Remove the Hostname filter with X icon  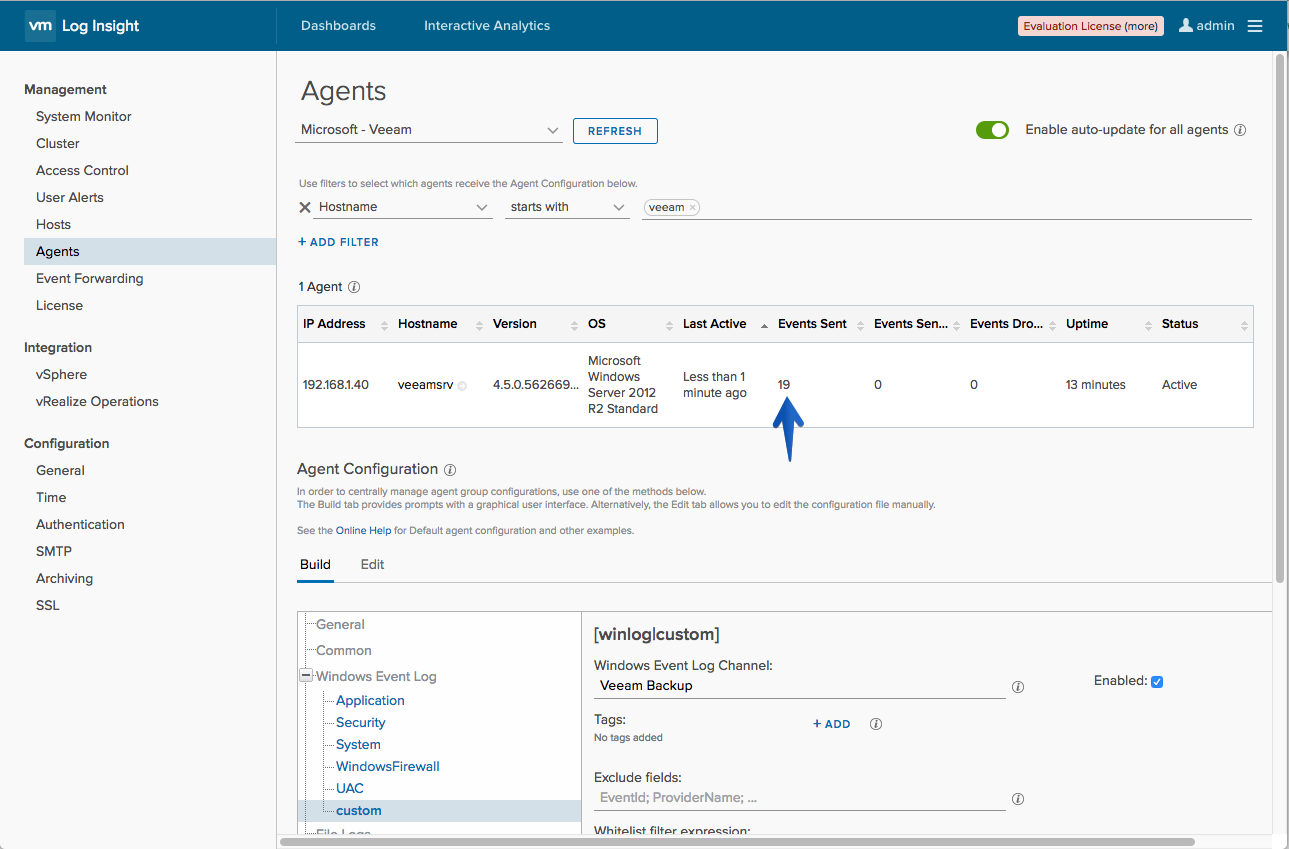click(305, 207)
